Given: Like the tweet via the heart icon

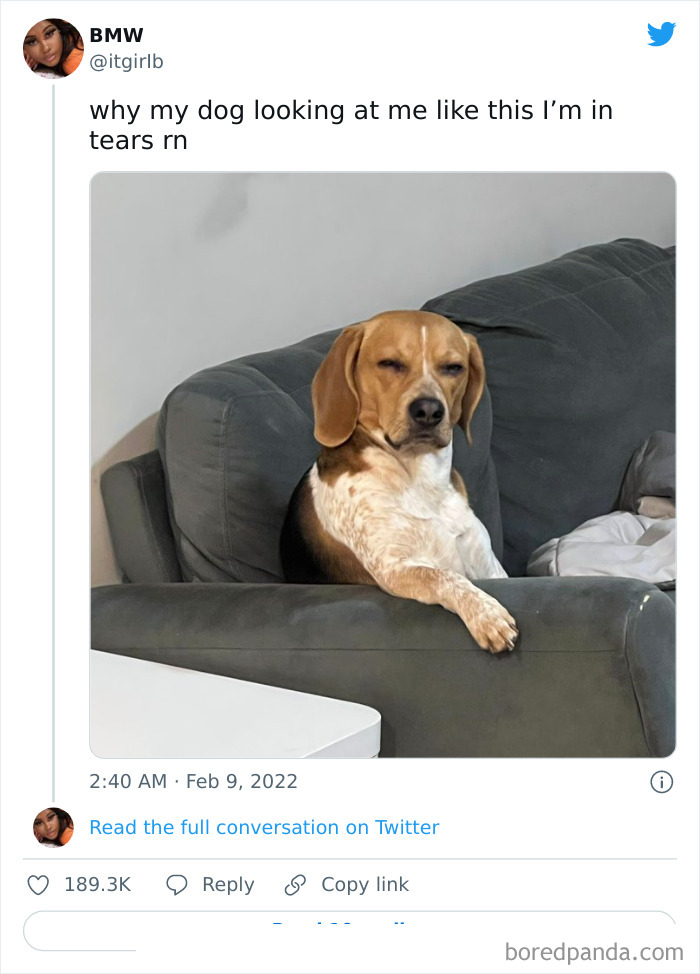Looking at the screenshot, I should (x=39, y=884).
